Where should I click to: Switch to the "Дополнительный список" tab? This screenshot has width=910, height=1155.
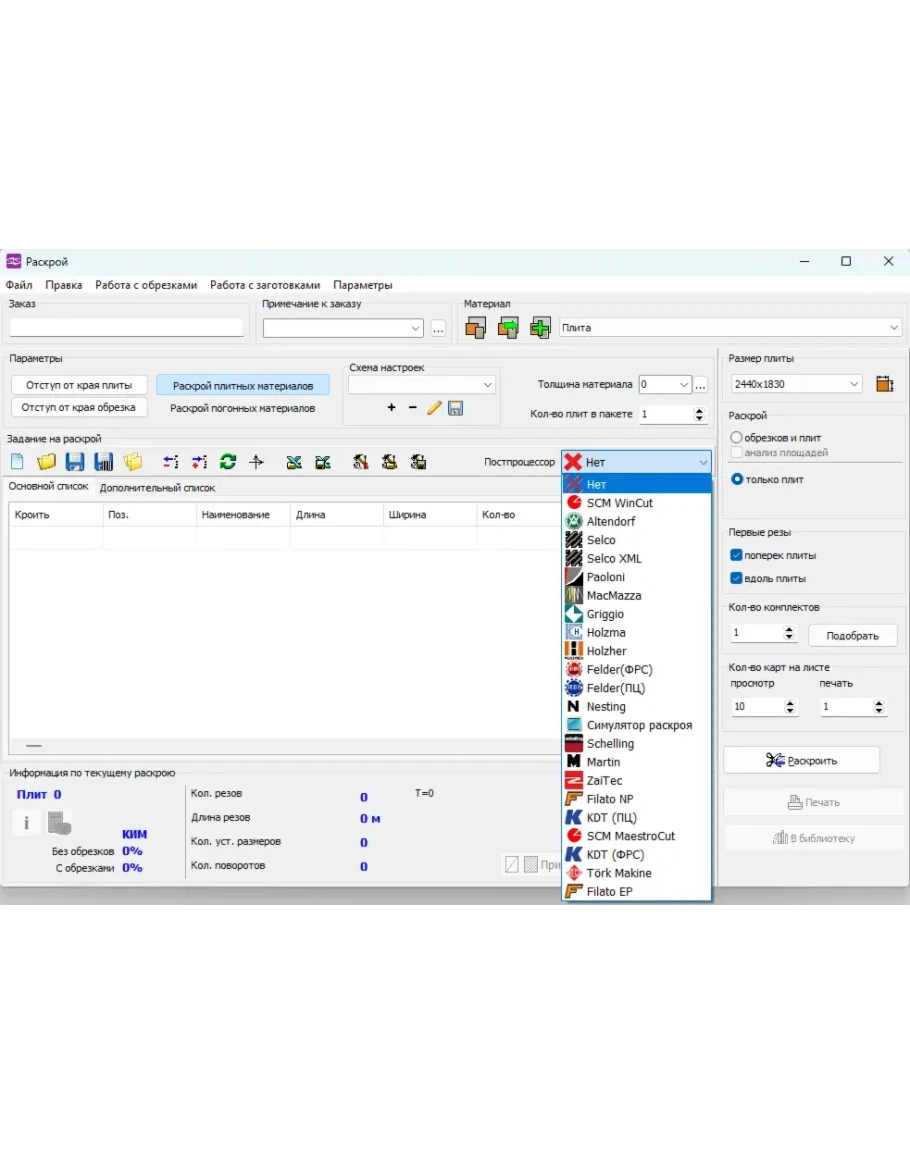157,488
